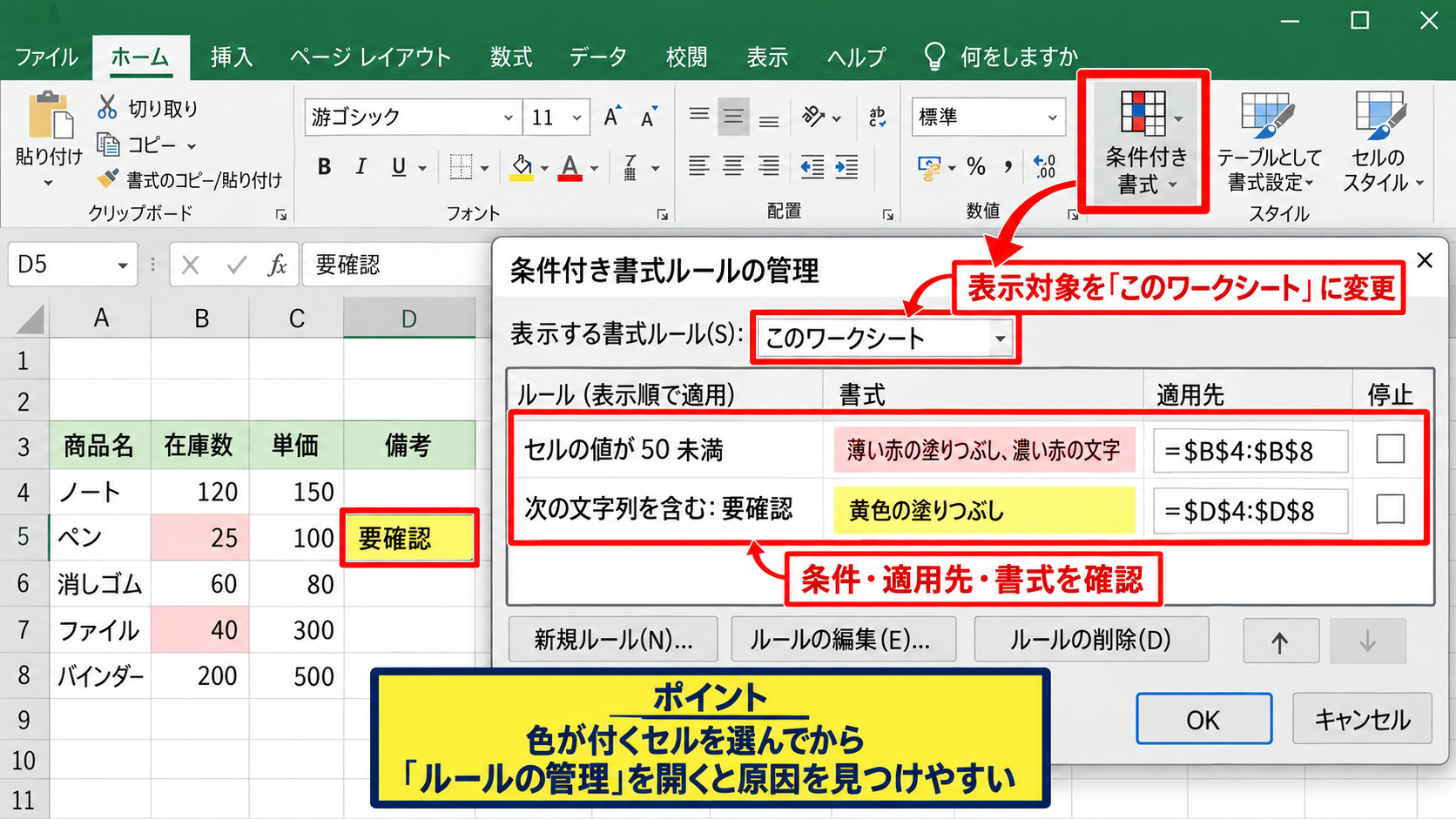The image size is (1456, 819).
Task: Switch to the 数式 tab
Action: [x=511, y=57]
